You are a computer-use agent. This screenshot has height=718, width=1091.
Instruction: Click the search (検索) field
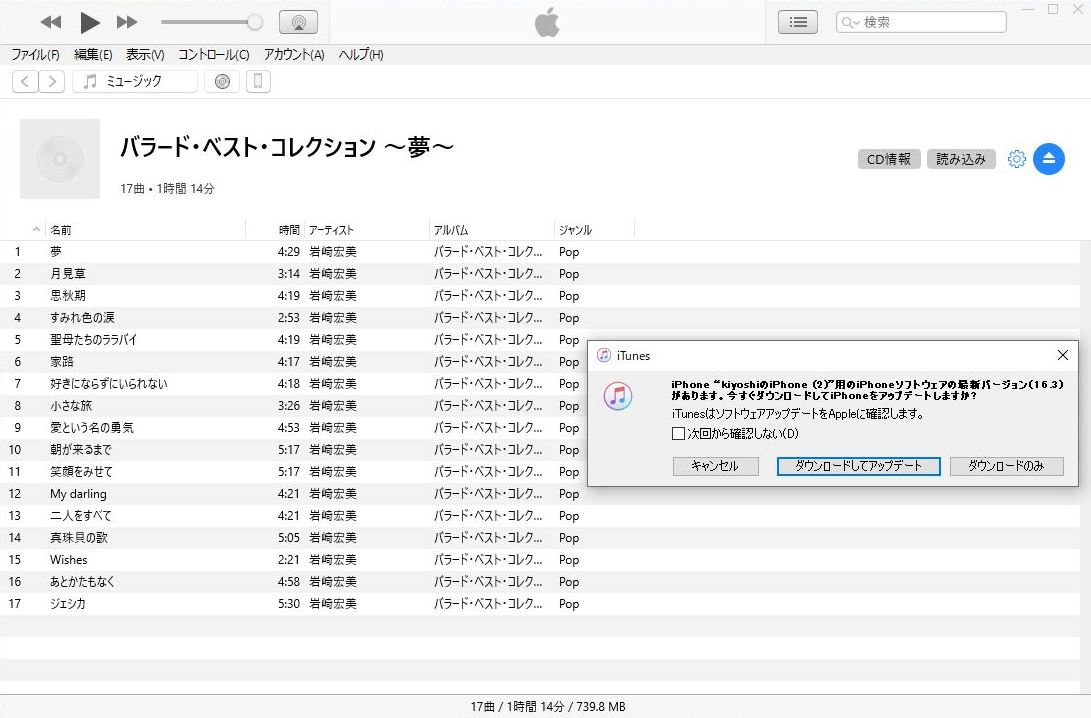[921, 22]
